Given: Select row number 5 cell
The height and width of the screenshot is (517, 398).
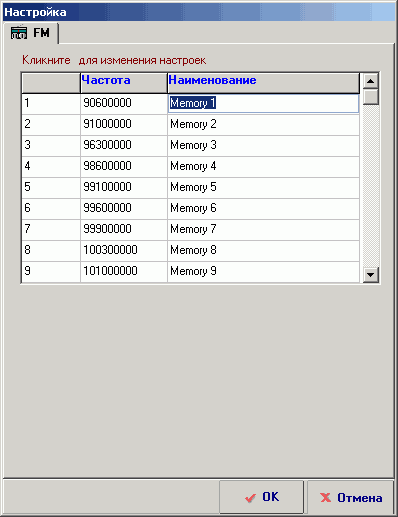Looking at the screenshot, I should tap(51, 188).
